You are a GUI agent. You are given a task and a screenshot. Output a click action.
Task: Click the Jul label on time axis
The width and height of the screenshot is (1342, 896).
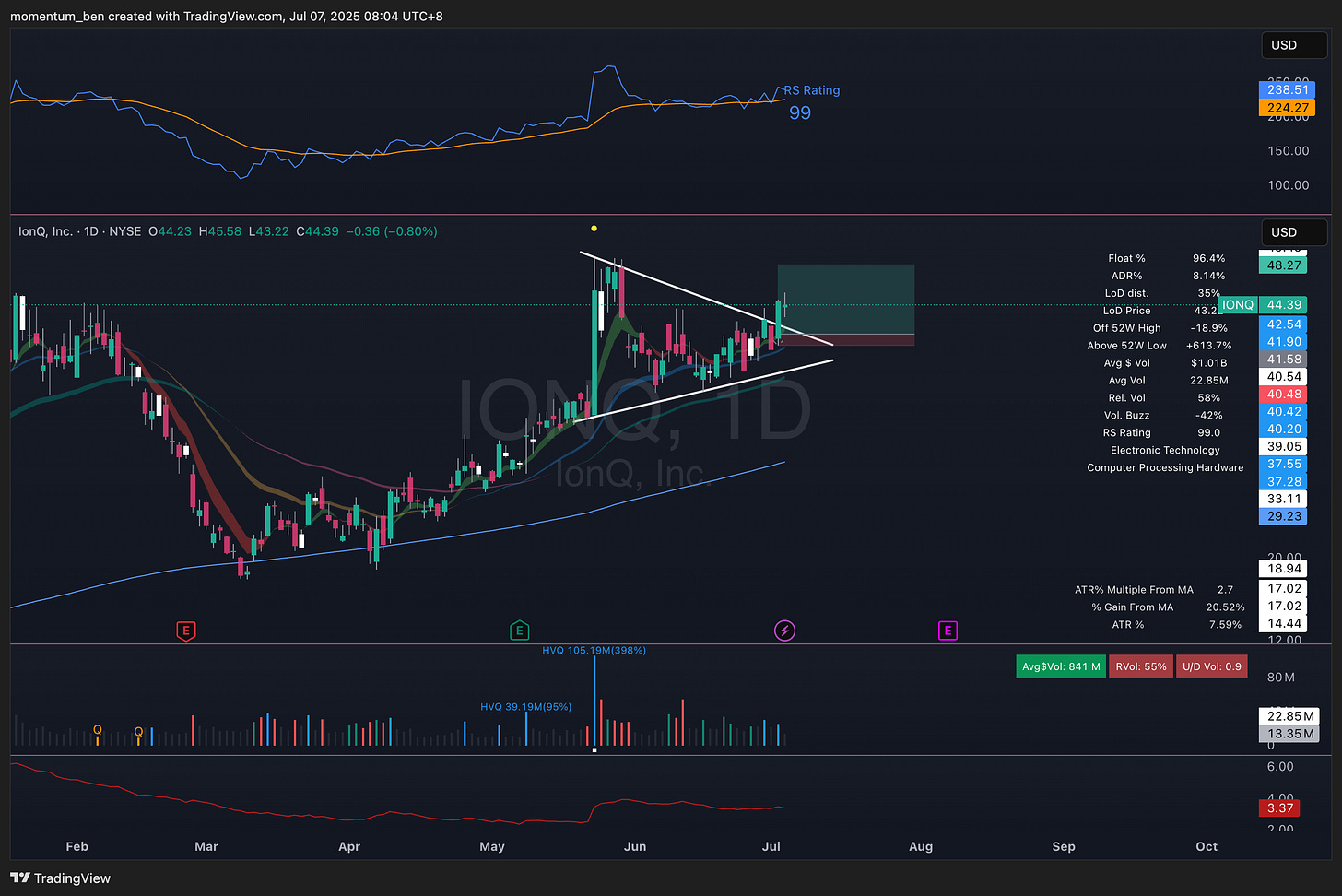[x=771, y=846]
